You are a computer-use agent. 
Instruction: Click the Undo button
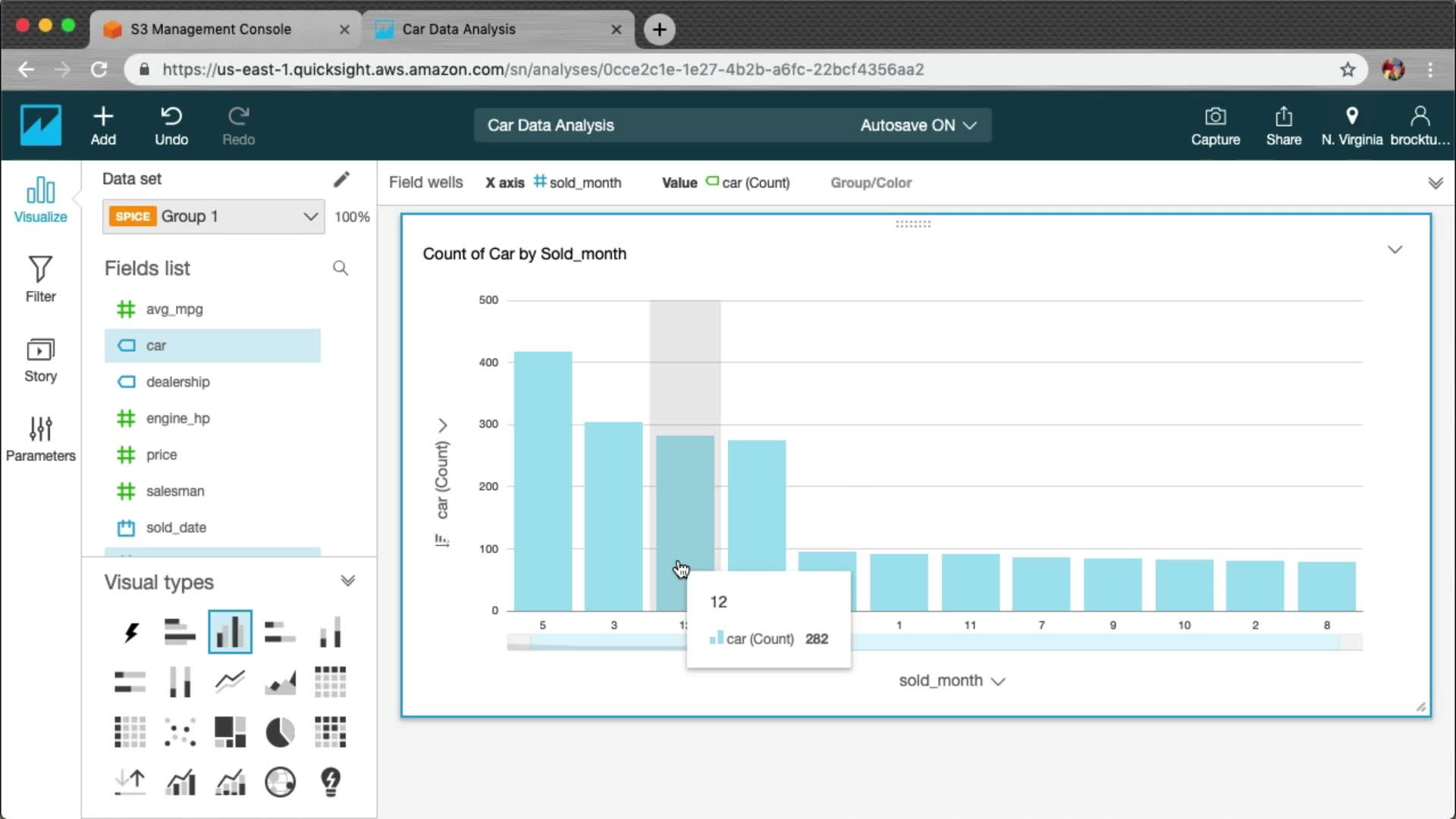171,125
